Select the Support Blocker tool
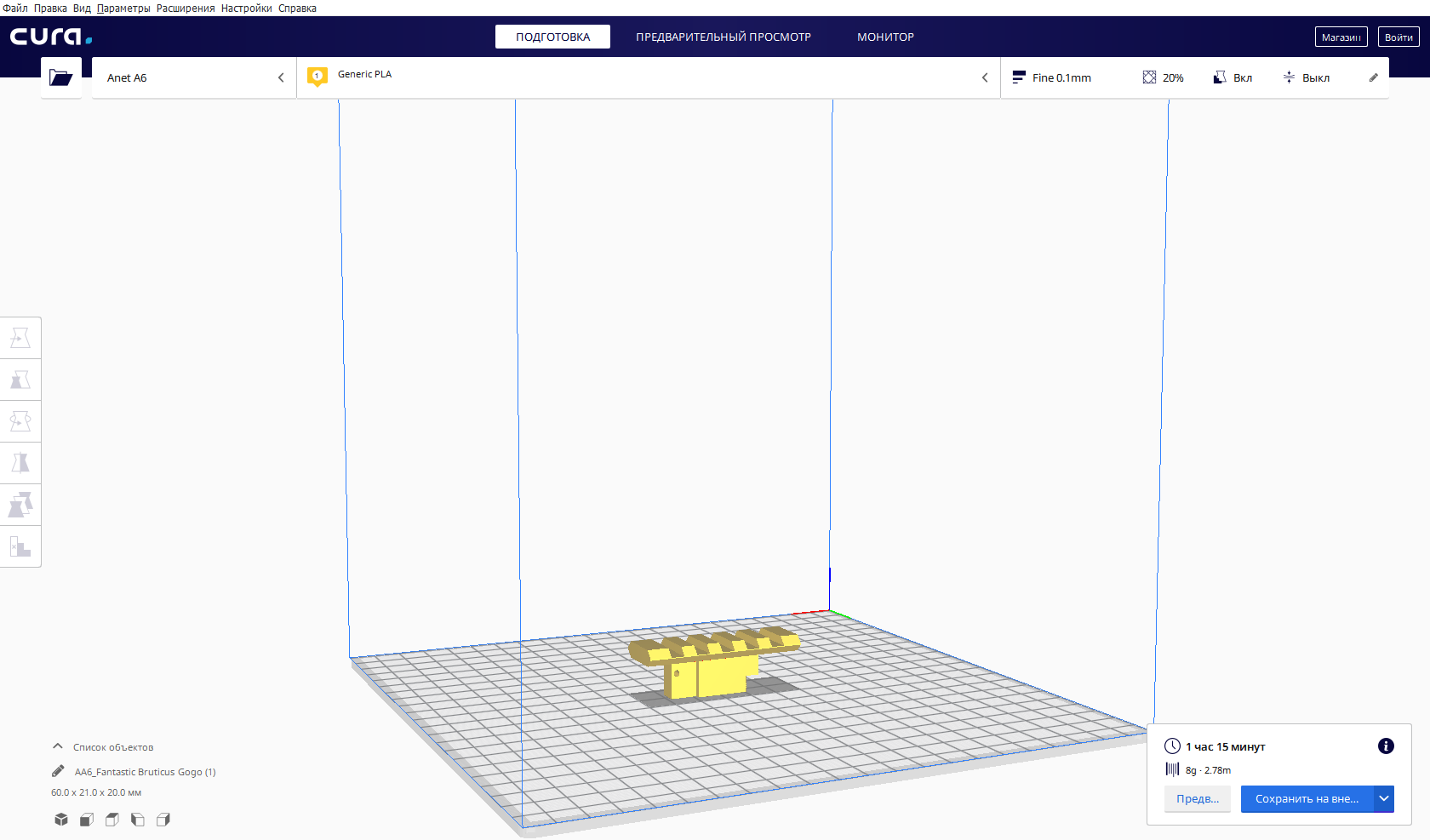This screenshot has height=840, width=1430. coord(20,546)
